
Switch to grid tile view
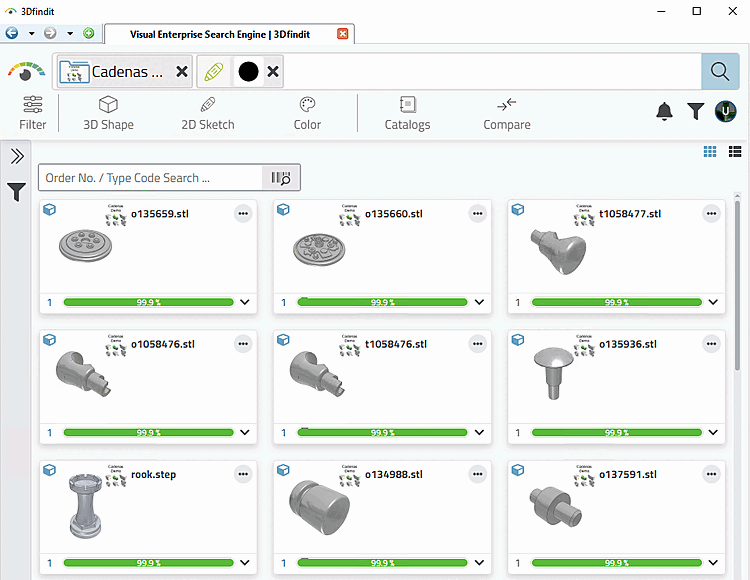[x=710, y=152]
